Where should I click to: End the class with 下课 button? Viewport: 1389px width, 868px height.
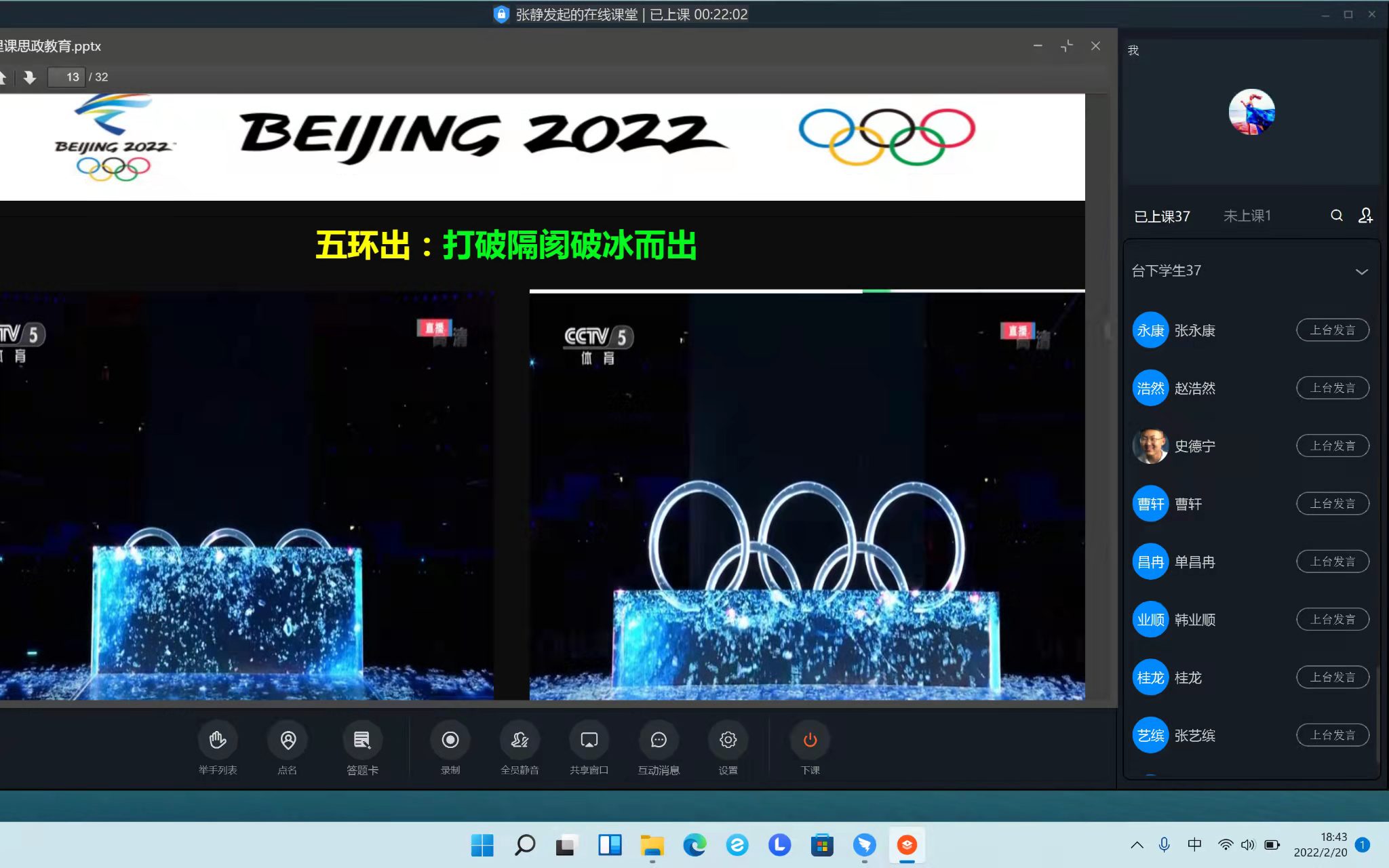pos(810,741)
